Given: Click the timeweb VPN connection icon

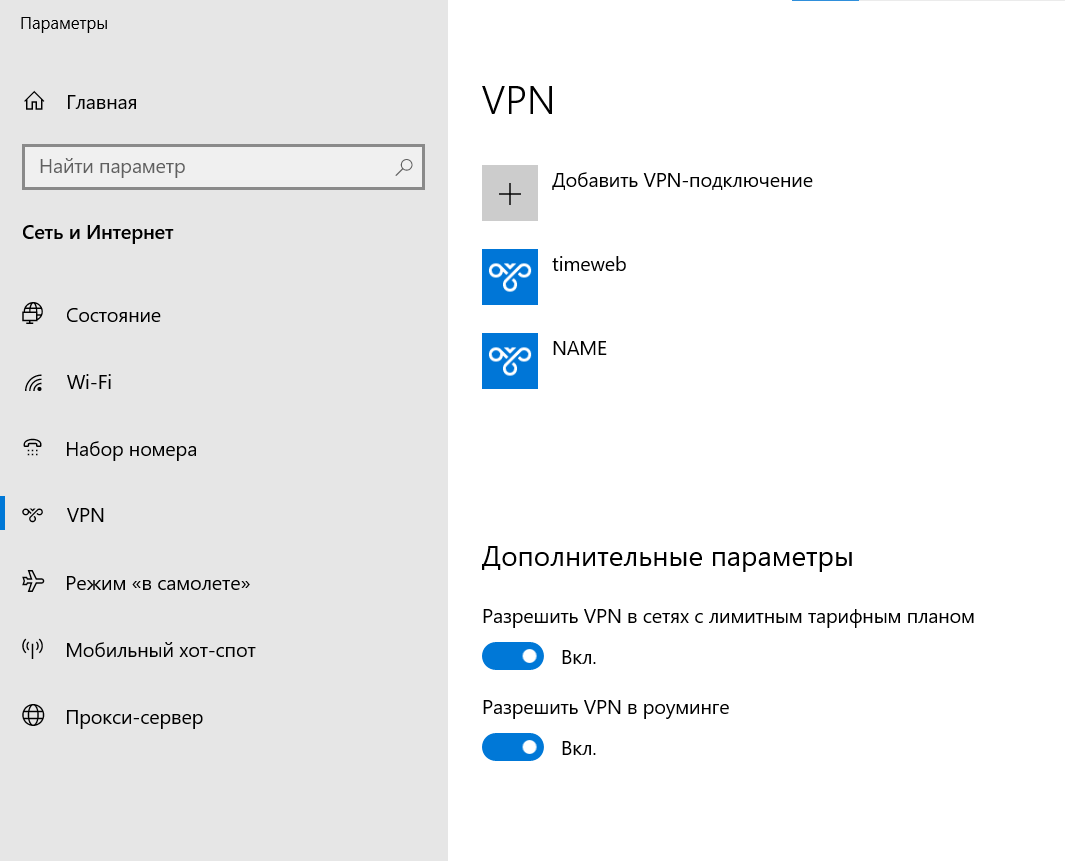Looking at the screenshot, I should click(x=510, y=277).
